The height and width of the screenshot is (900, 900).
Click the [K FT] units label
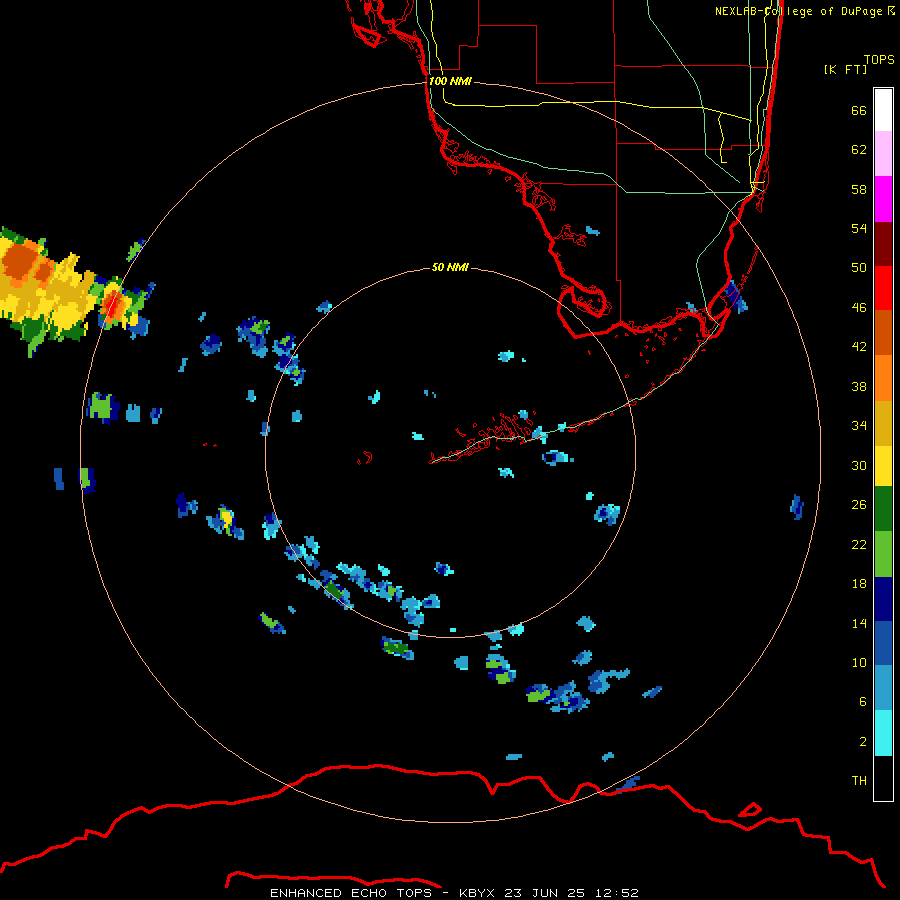845,69
